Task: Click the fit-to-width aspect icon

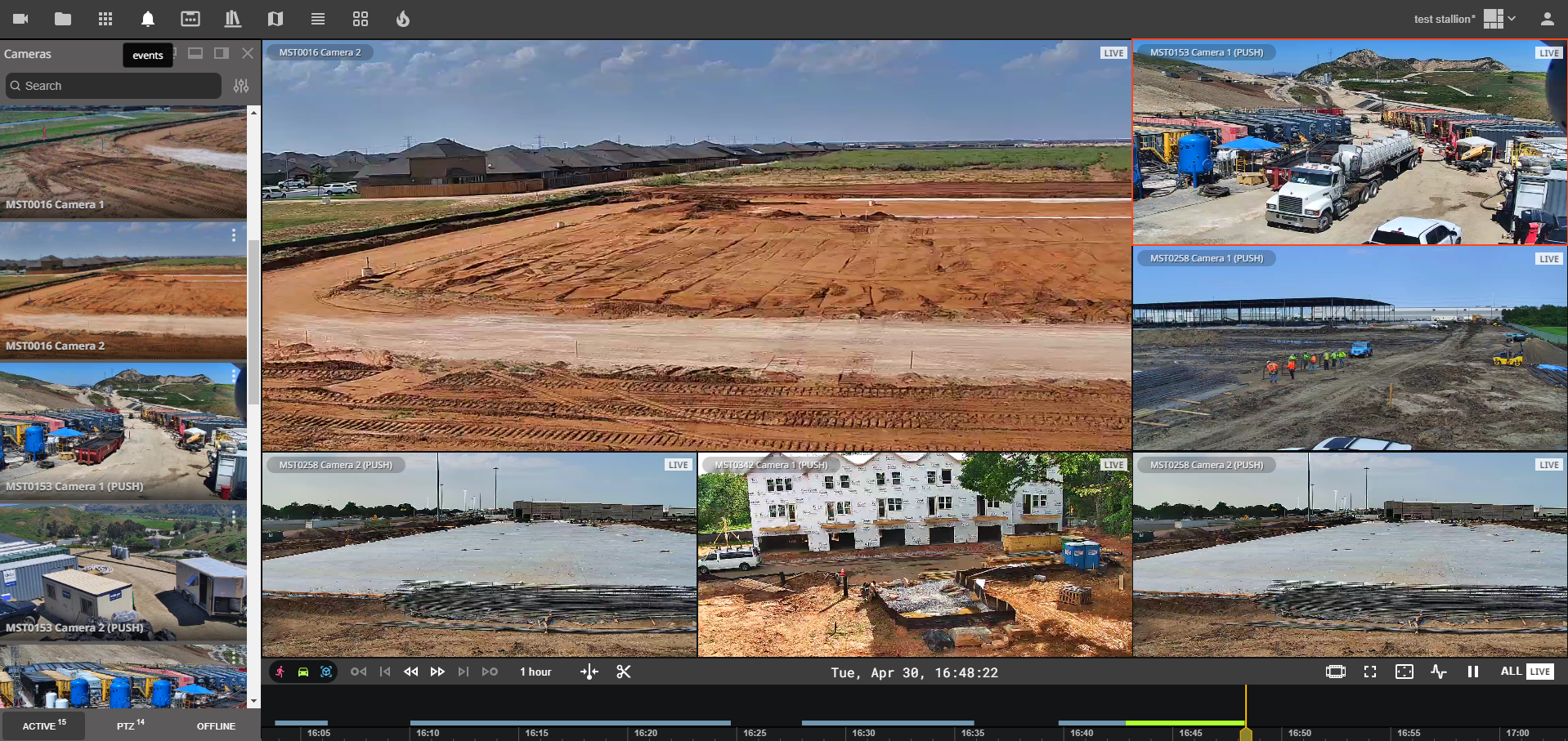Action: [1336, 672]
